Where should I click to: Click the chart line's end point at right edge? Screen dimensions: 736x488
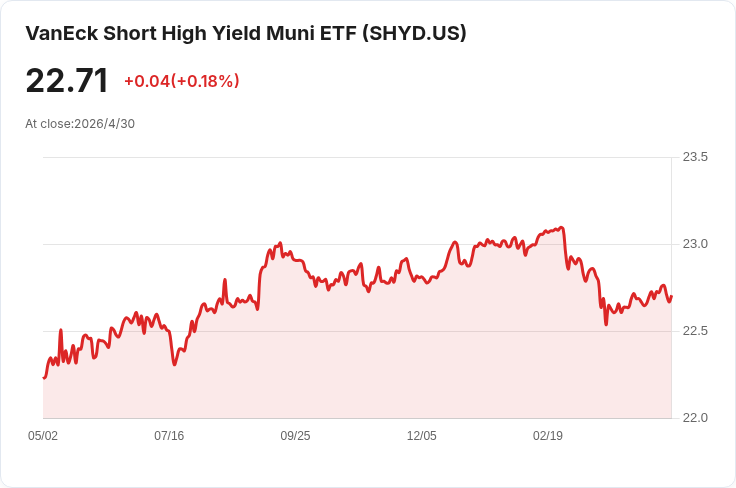(x=672, y=297)
